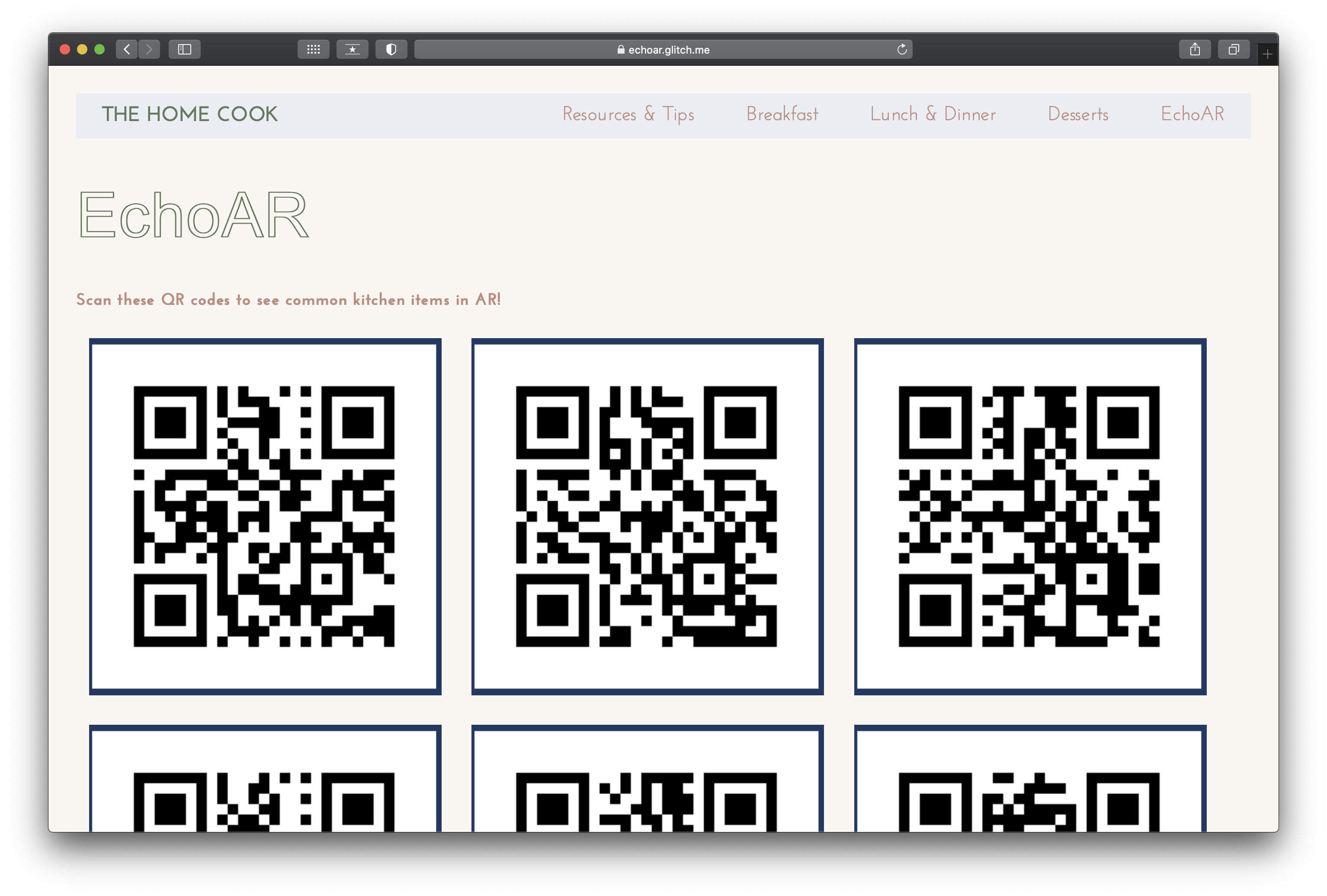This screenshot has height=896, width=1327.
Task: Click the Safari back arrow button
Action: coord(127,50)
